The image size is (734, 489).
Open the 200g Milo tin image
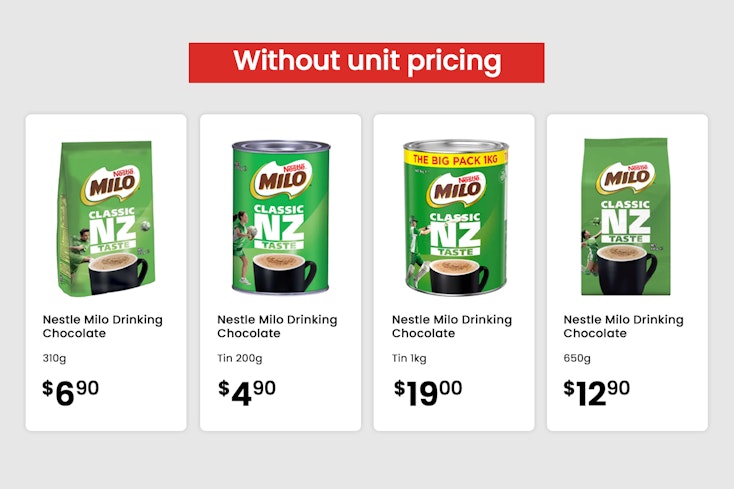click(x=281, y=218)
